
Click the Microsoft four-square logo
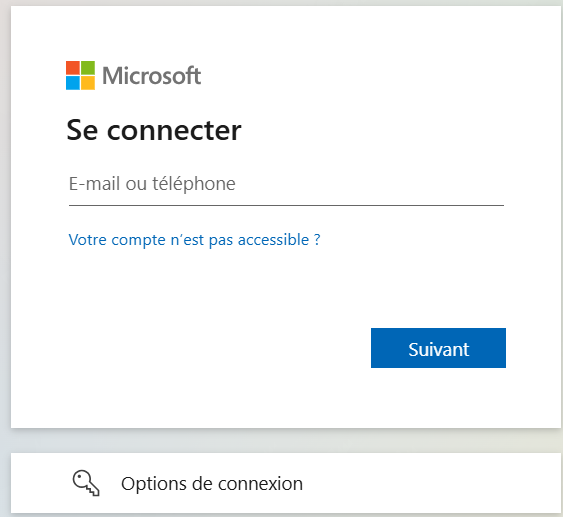click(80, 75)
